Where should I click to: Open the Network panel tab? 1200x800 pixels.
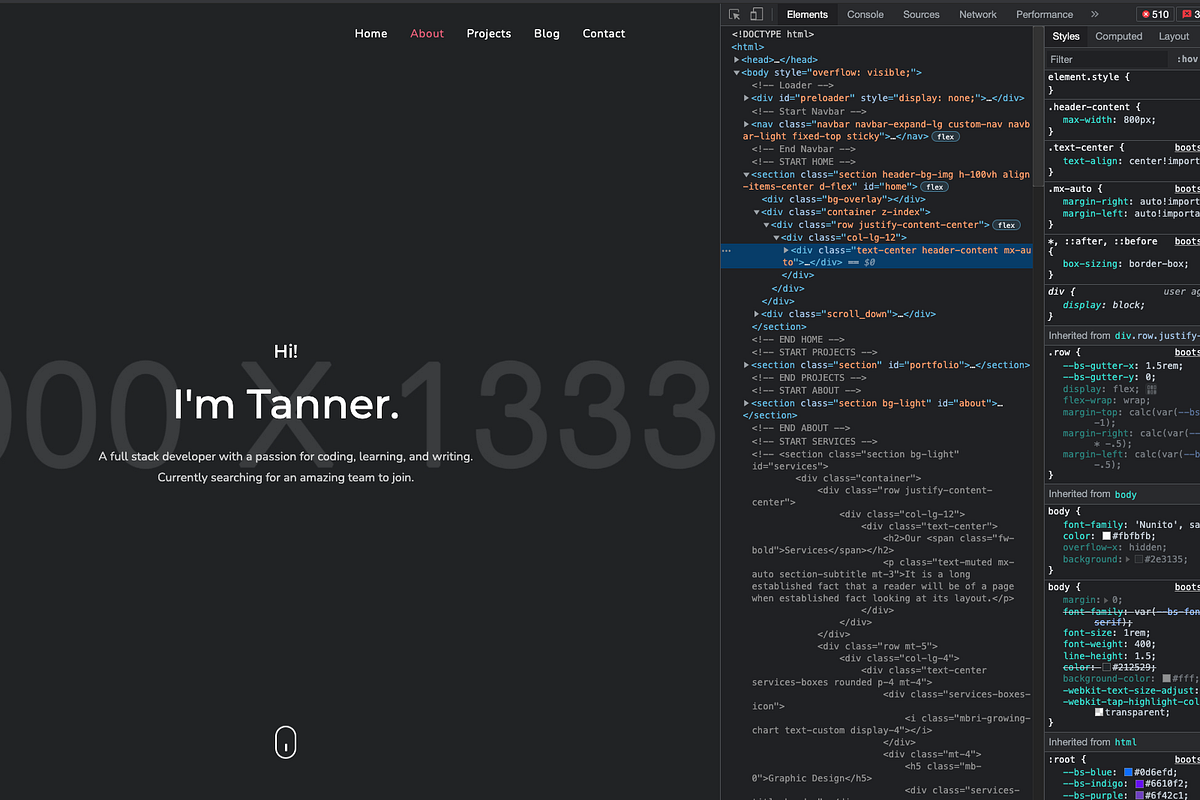click(x=977, y=14)
